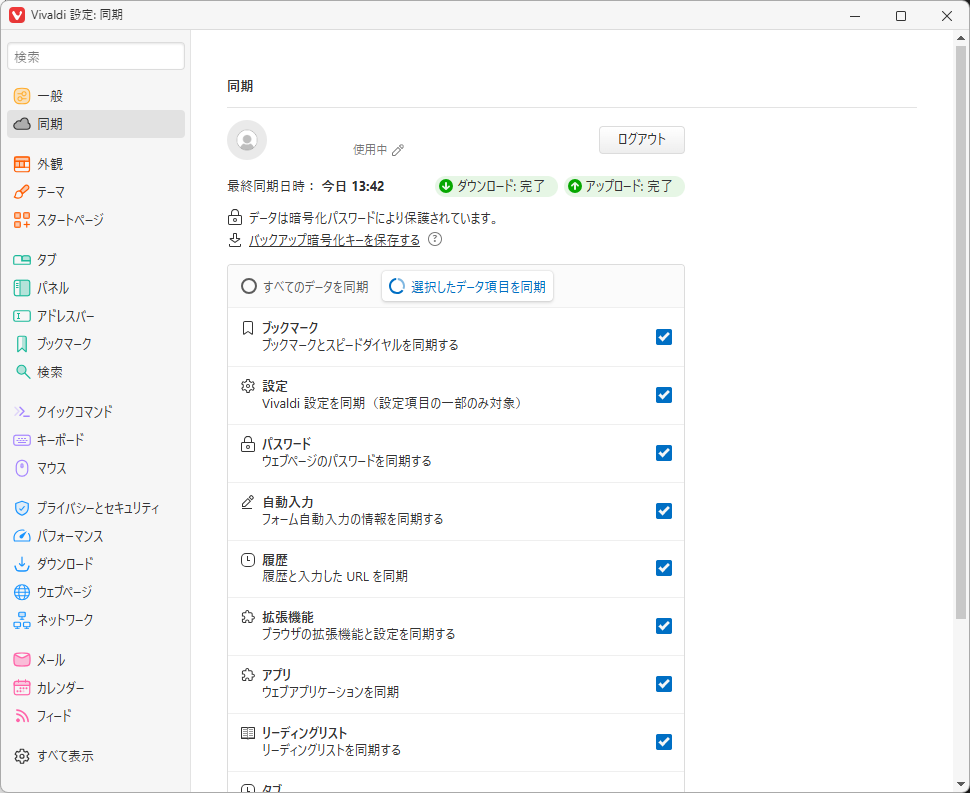Click the clock icon beside the 履歴 row
The width and height of the screenshot is (970, 793).
[x=247, y=560]
